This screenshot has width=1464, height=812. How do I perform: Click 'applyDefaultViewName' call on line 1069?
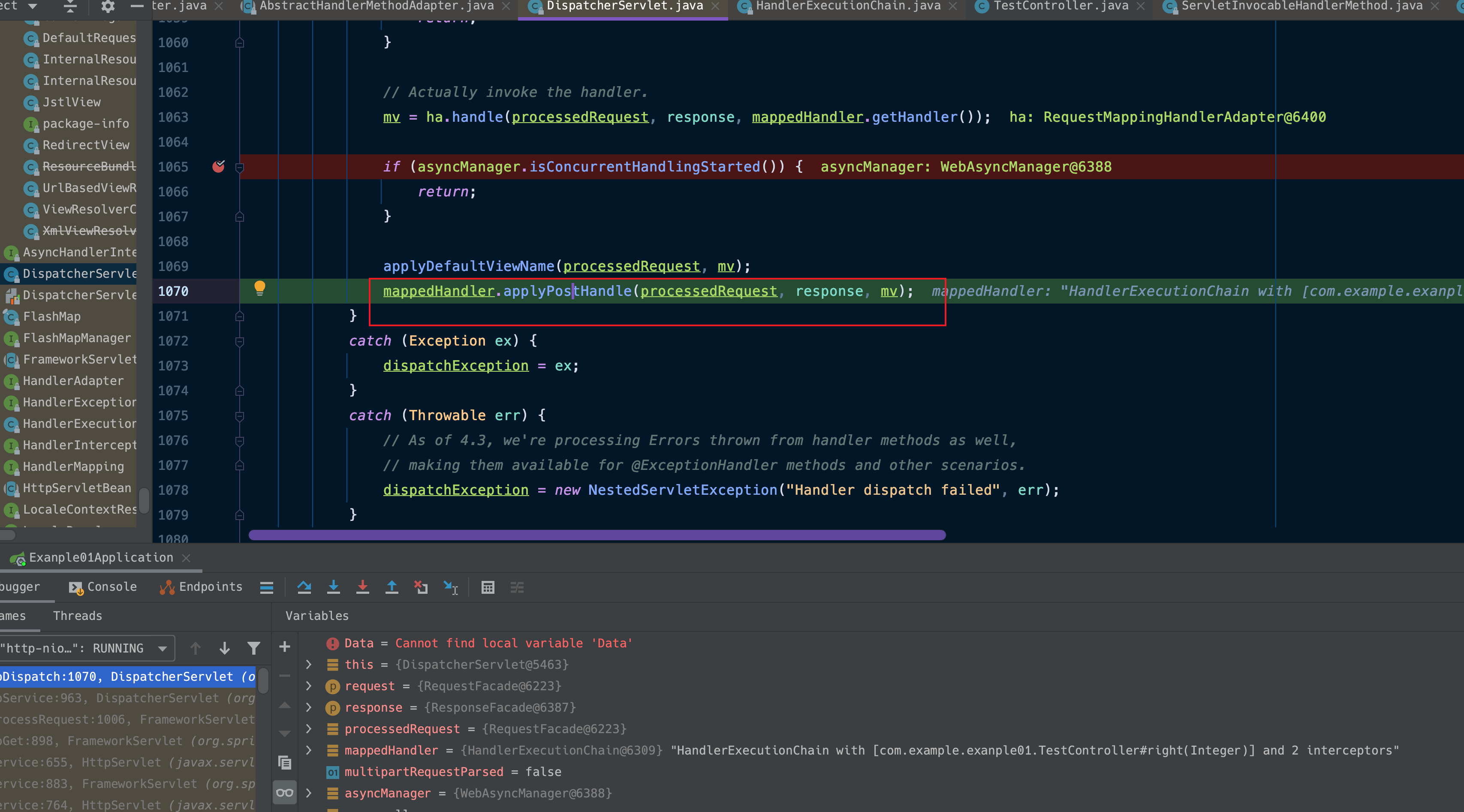coord(468,267)
